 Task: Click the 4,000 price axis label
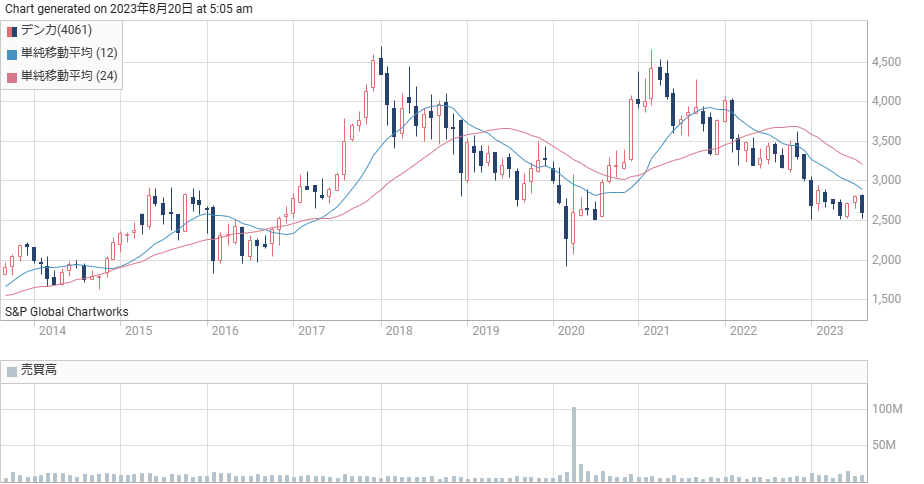[x=887, y=101]
